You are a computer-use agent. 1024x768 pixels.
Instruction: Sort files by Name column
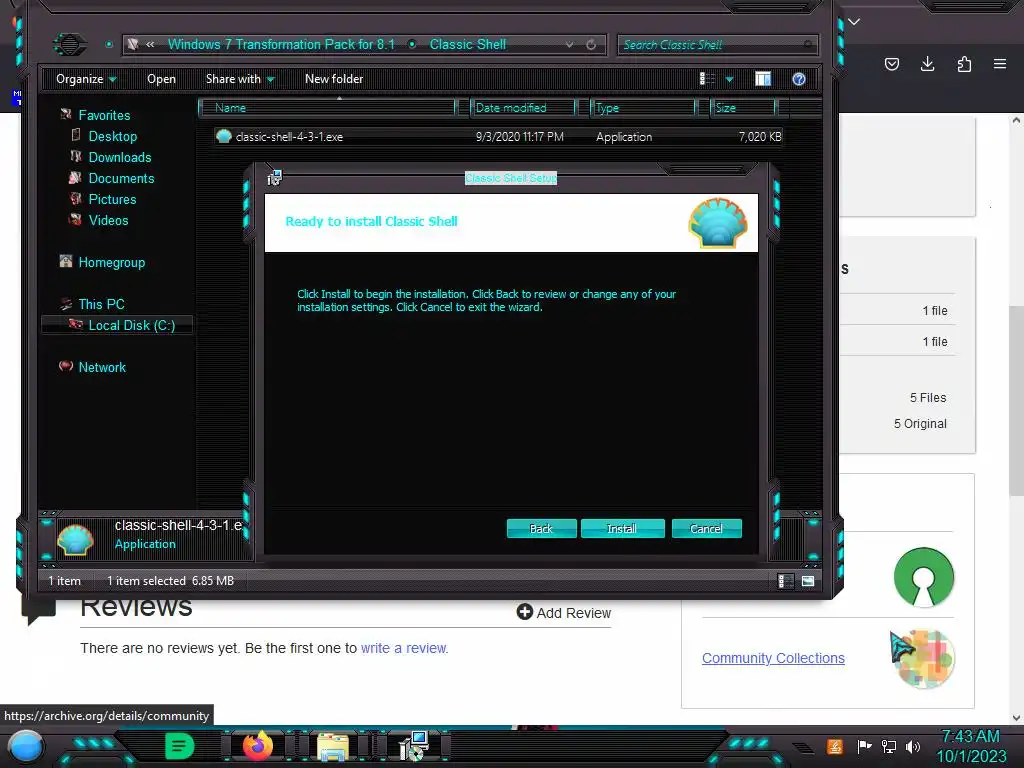[x=327, y=108]
